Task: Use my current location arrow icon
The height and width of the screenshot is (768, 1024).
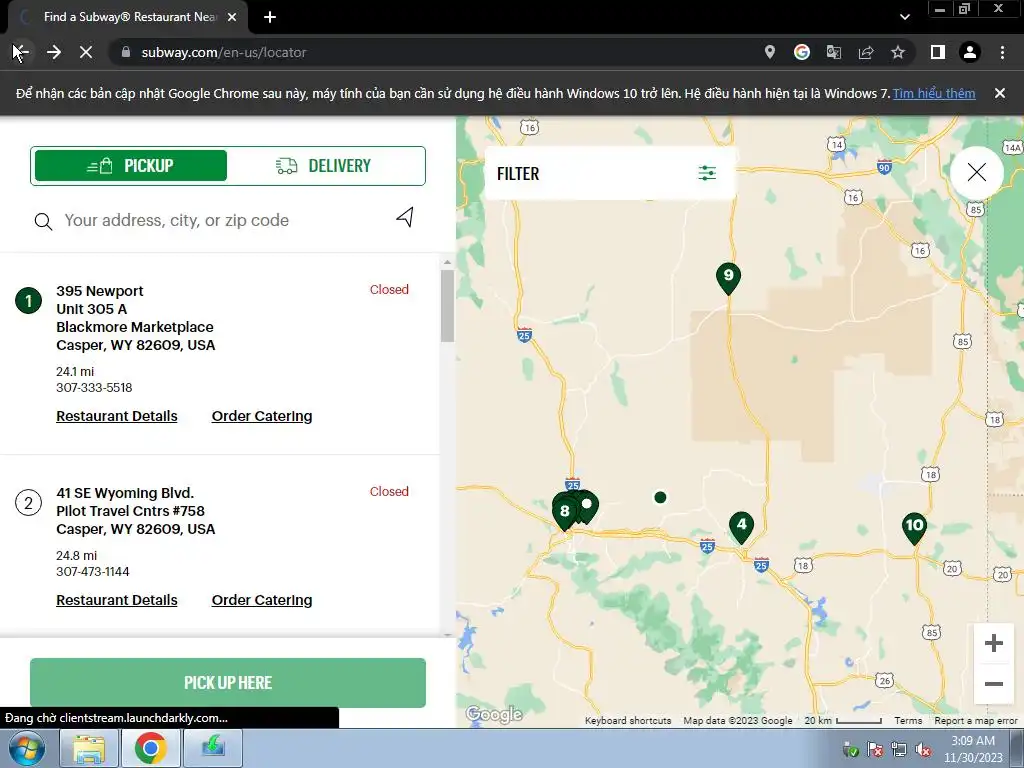Action: pyautogui.click(x=405, y=217)
